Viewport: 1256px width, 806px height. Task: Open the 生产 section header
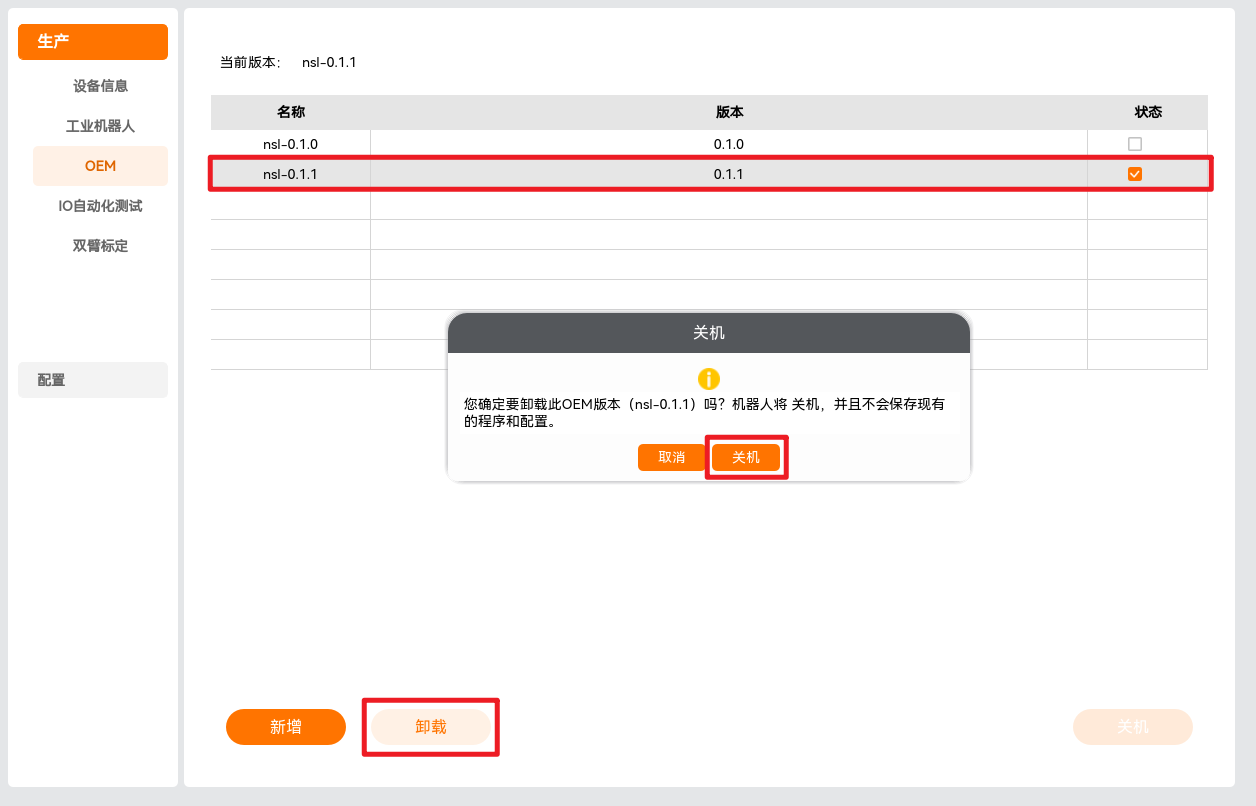[93, 42]
